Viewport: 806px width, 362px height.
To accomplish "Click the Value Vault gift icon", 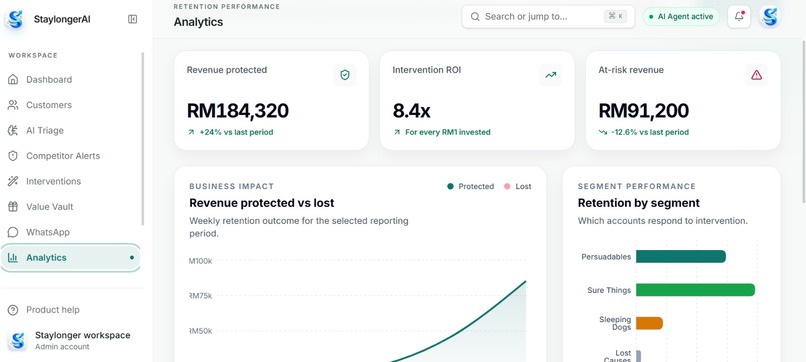I will click(x=13, y=207).
